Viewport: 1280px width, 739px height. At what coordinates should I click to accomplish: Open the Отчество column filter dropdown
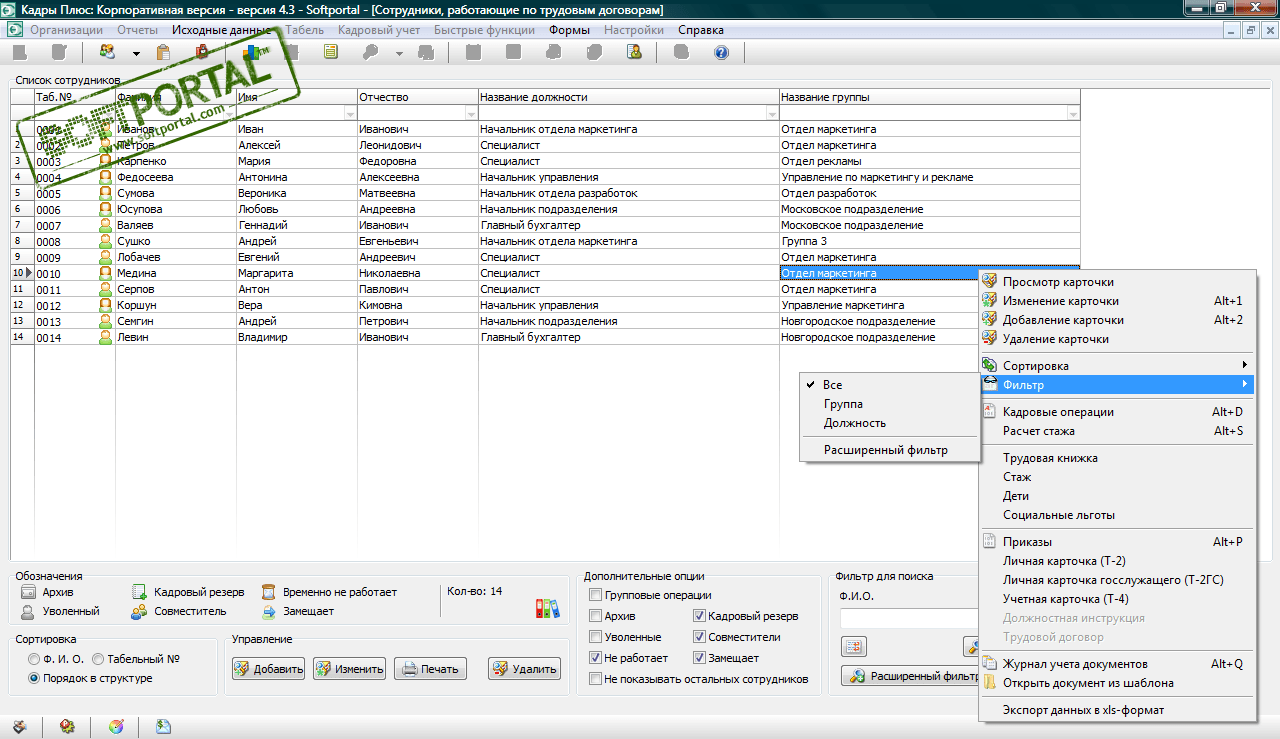[470, 115]
